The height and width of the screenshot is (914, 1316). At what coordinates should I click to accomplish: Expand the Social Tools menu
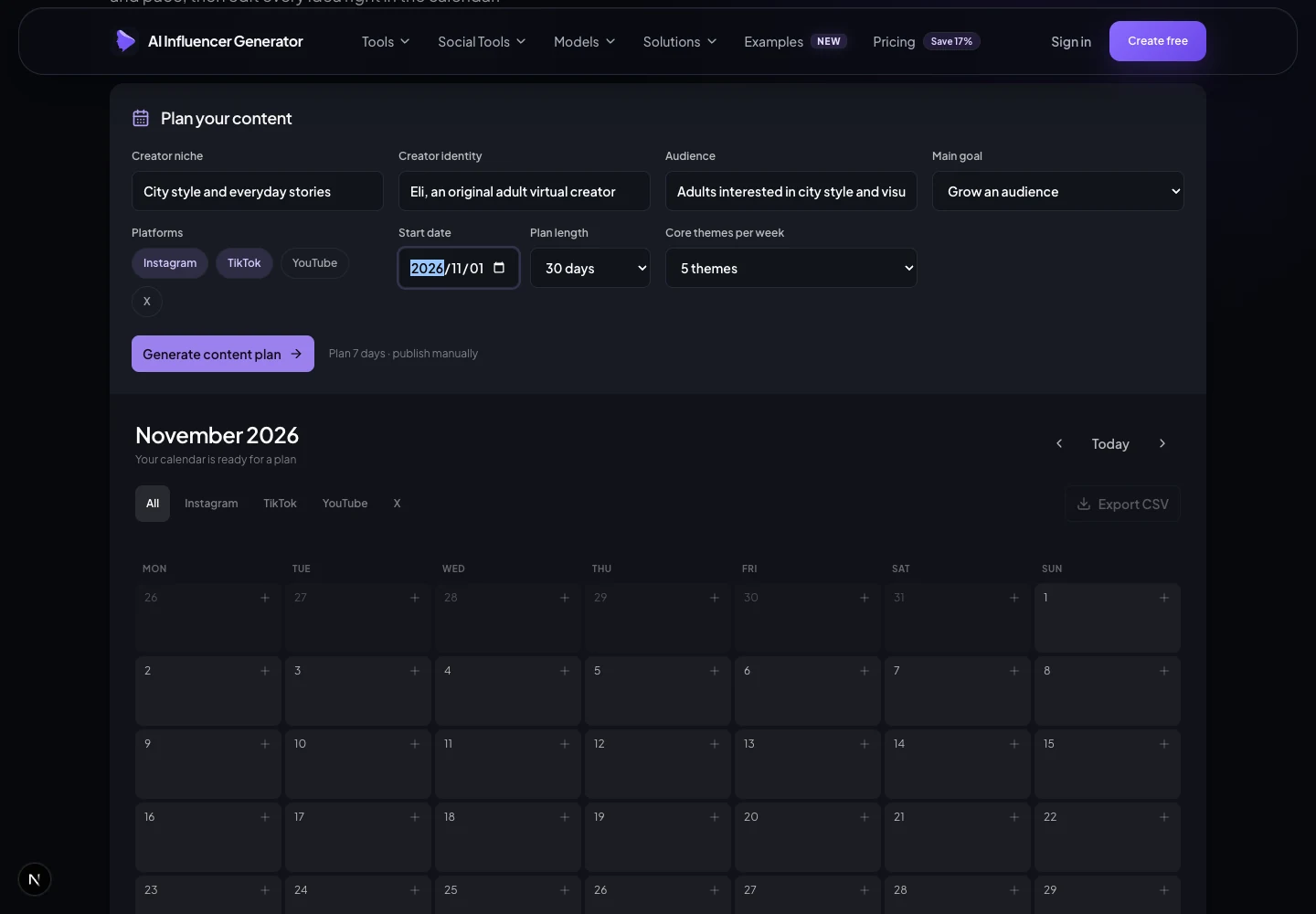point(482,41)
